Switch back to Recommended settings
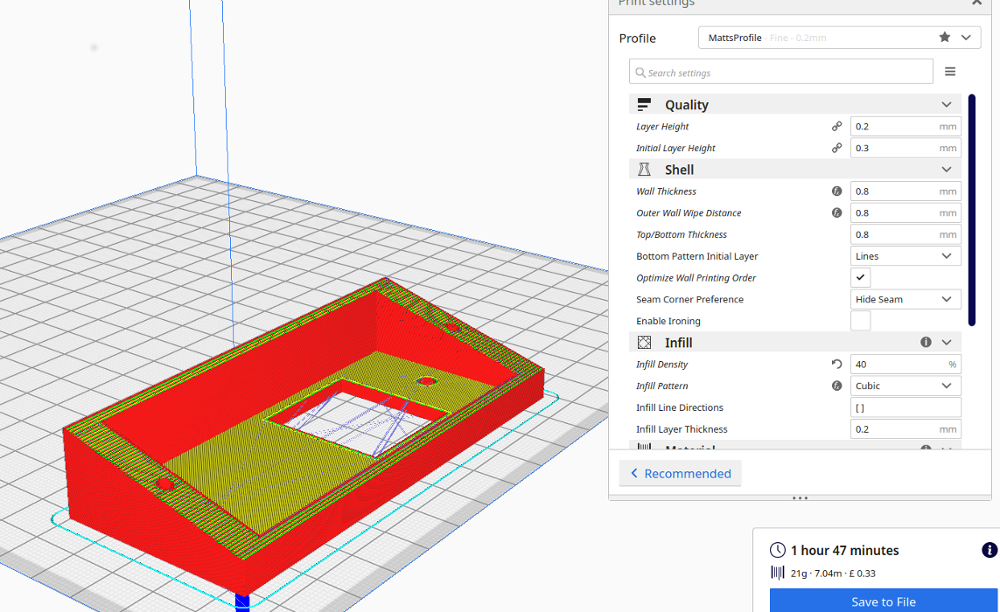Screen dimensions: 1000x612 point(680,474)
